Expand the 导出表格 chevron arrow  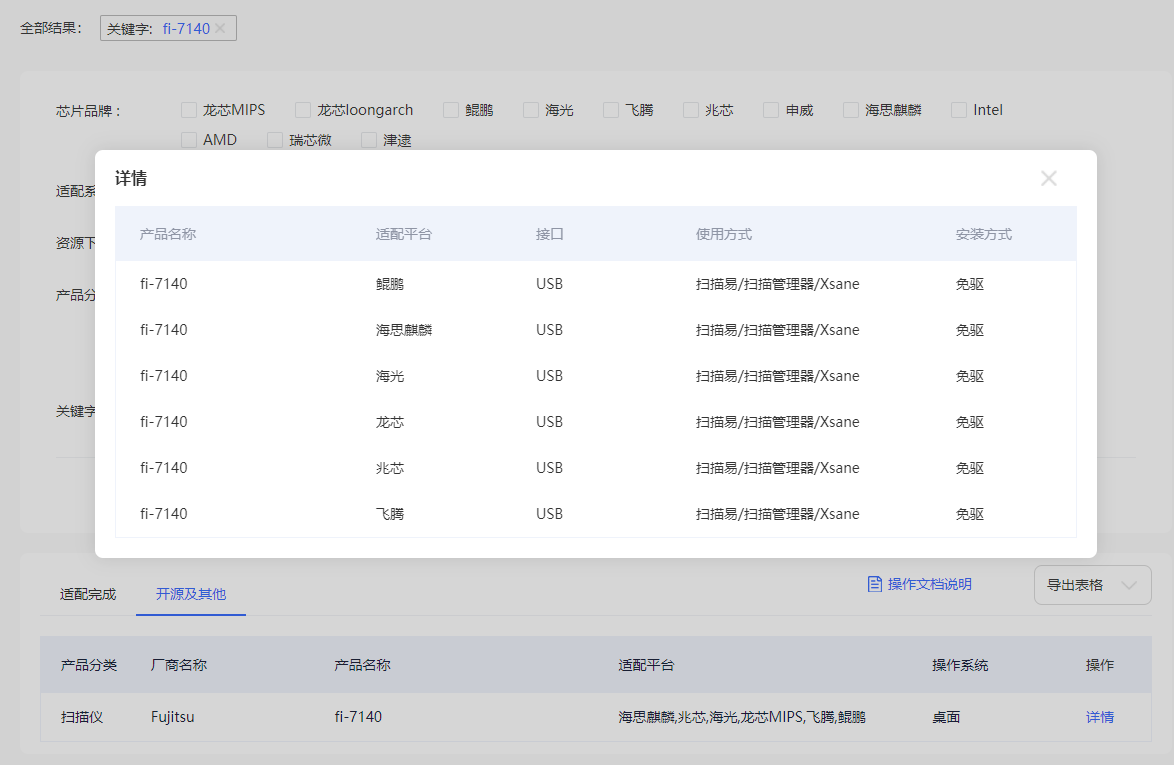[1129, 585]
